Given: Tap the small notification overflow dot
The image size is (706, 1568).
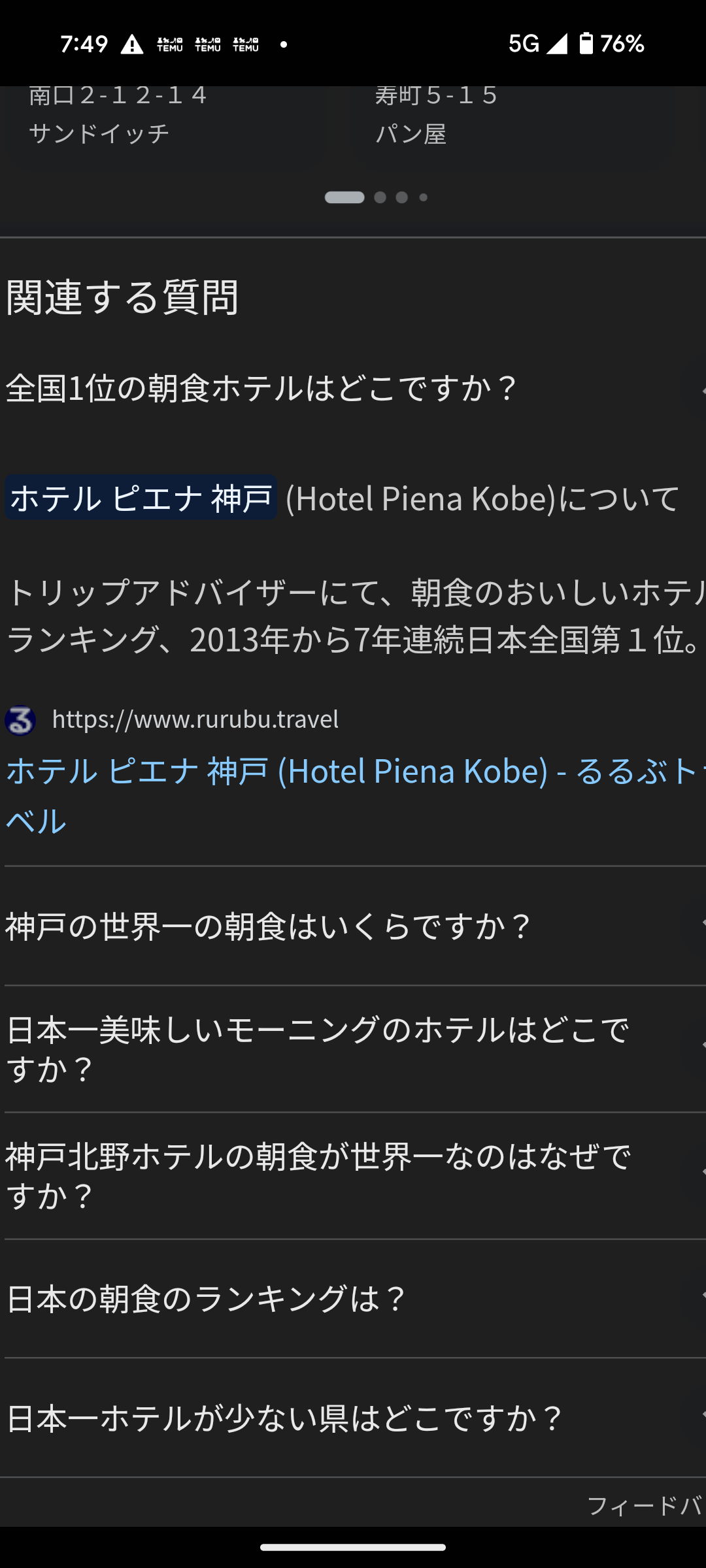Looking at the screenshot, I should click(x=283, y=44).
